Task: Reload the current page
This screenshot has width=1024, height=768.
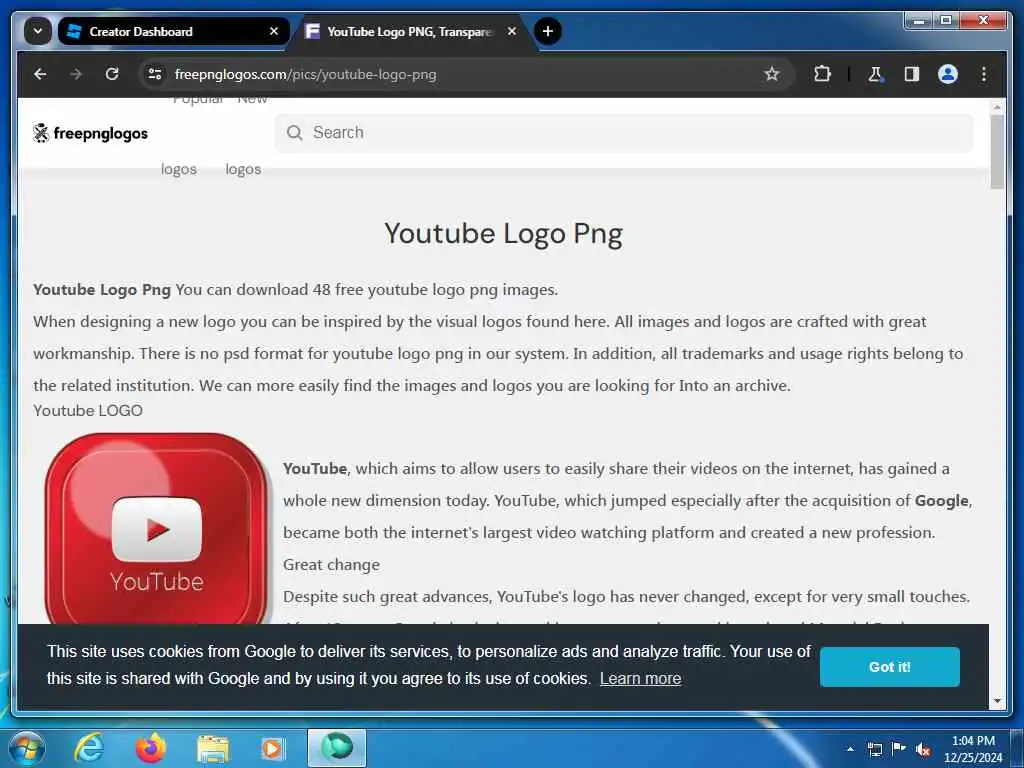Action: coord(112,74)
